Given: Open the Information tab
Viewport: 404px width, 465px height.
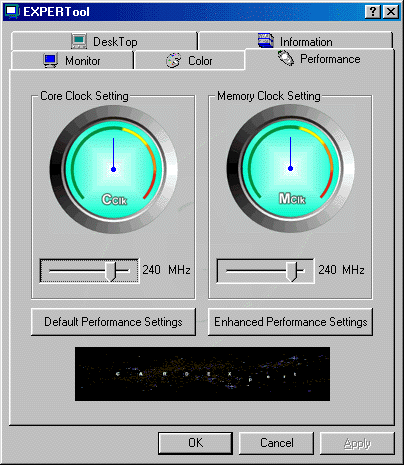Looking at the screenshot, I should tap(295, 41).
